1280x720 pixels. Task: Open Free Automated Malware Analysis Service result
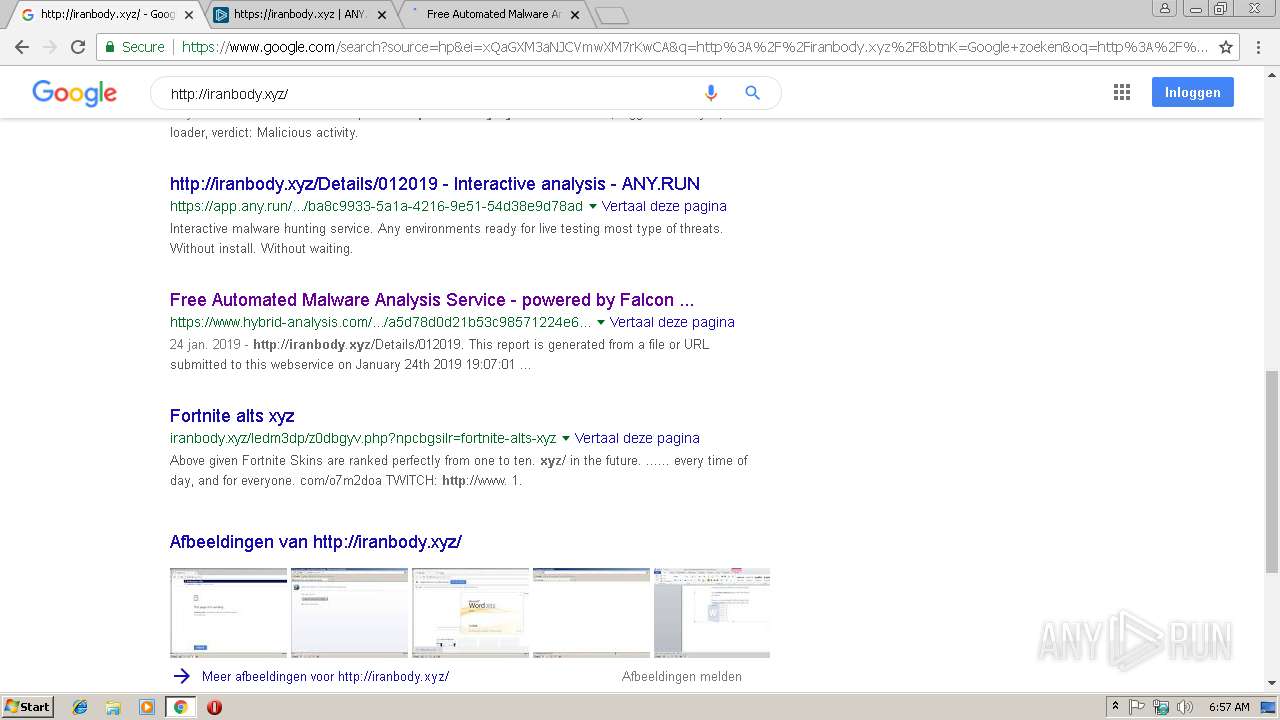[432, 300]
